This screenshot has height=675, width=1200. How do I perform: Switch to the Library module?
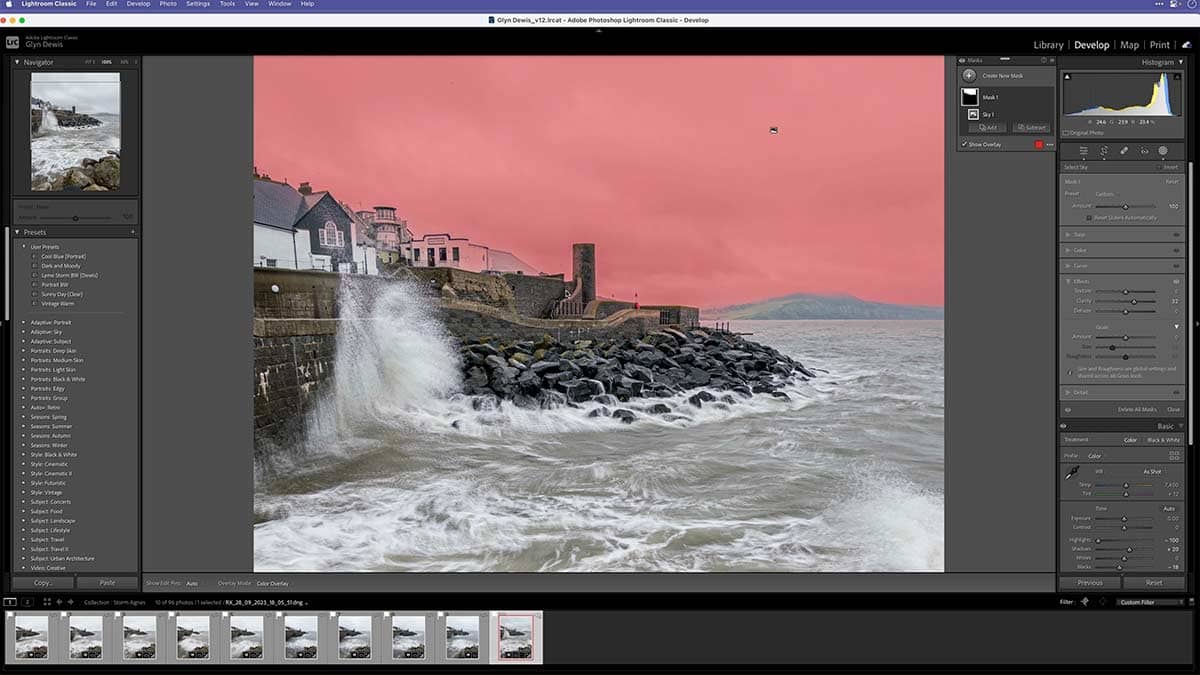(x=1048, y=45)
